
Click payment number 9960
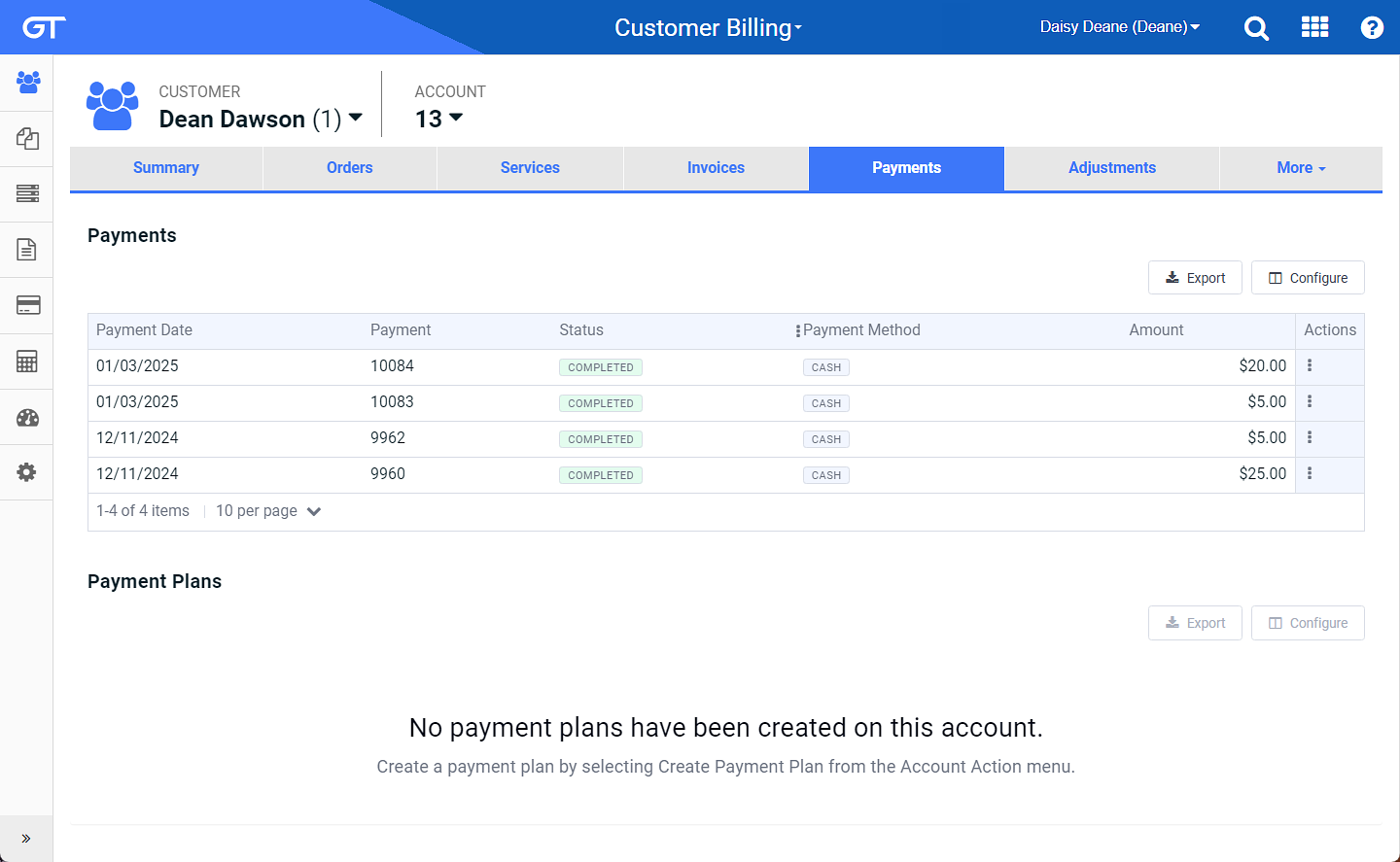point(388,474)
